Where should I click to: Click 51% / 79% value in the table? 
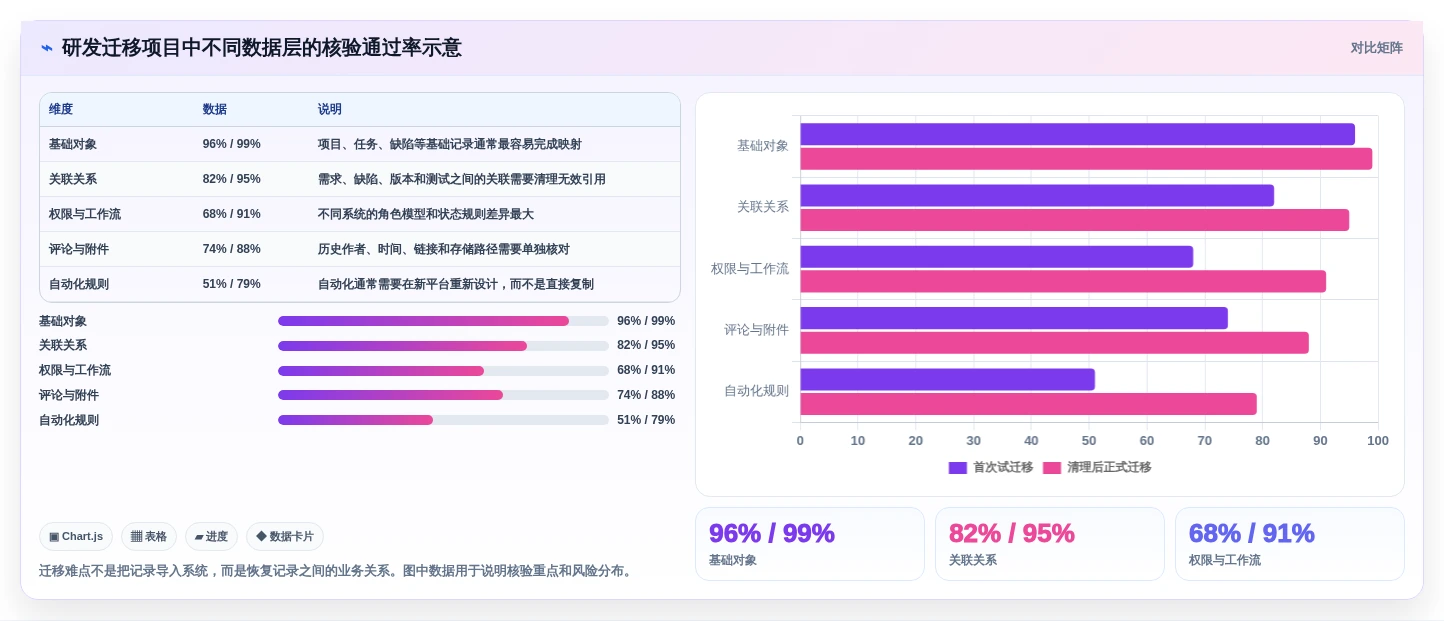click(x=232, y=284)
